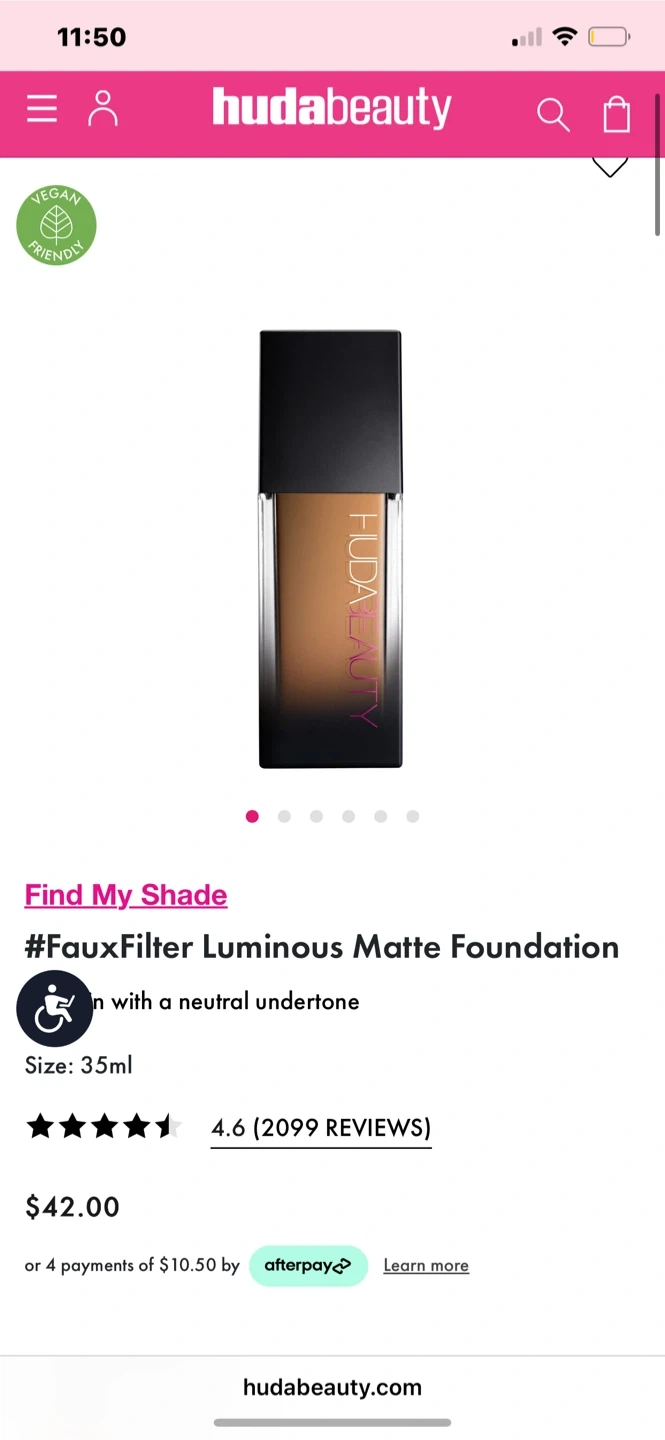This screenshot has width=665, height=1440.
Task: Select the second image carousel dot
Action: [x=284, y=816]
